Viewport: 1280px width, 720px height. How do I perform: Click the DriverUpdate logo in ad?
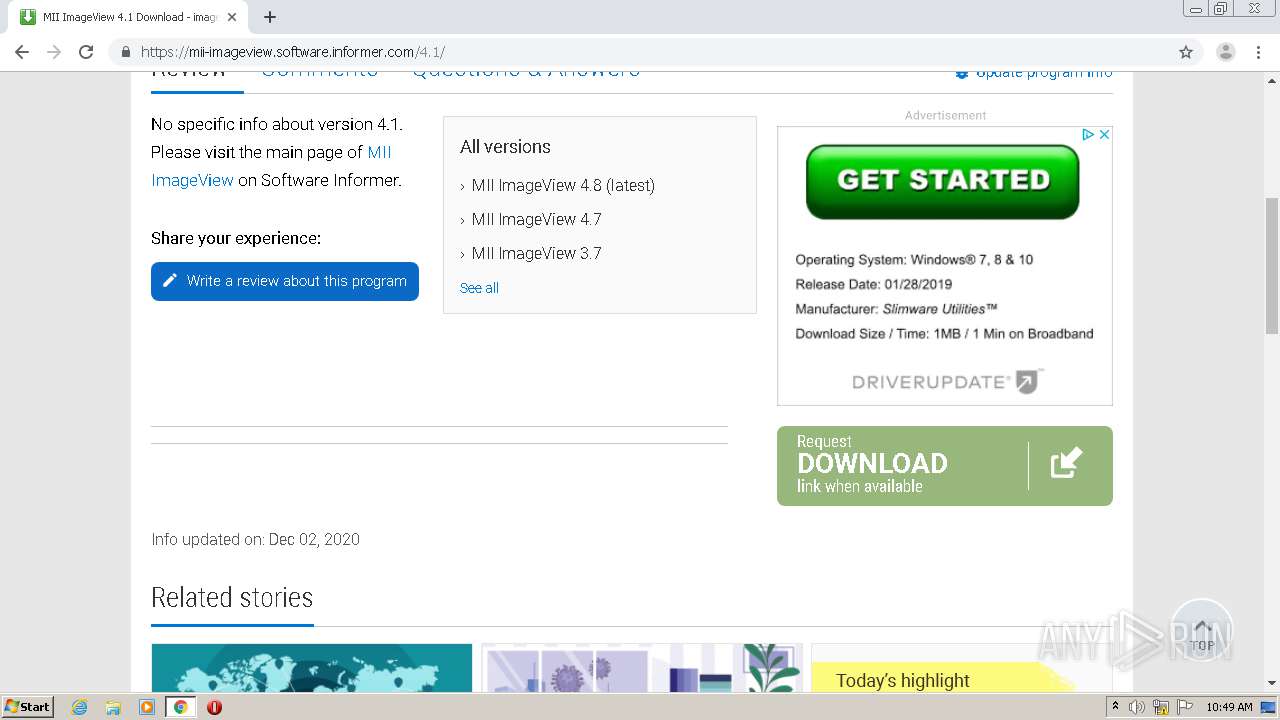point(947,381)
